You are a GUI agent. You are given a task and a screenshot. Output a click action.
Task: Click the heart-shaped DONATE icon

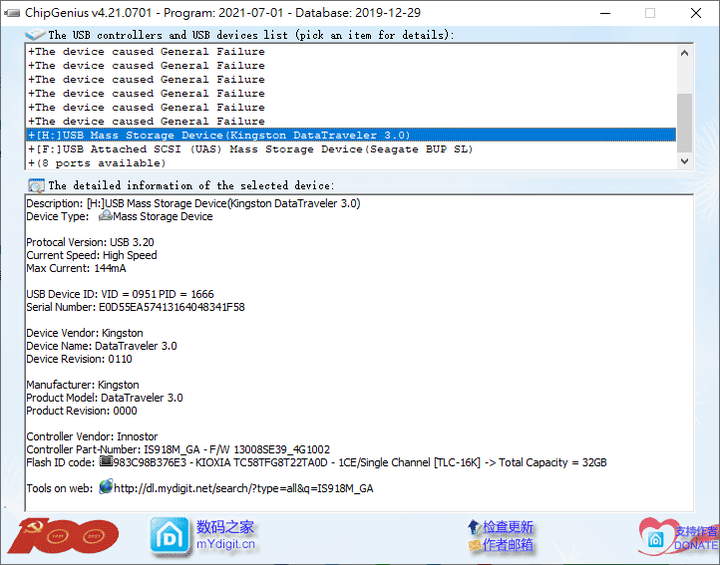pyautogui.click(x=655, y=536)
